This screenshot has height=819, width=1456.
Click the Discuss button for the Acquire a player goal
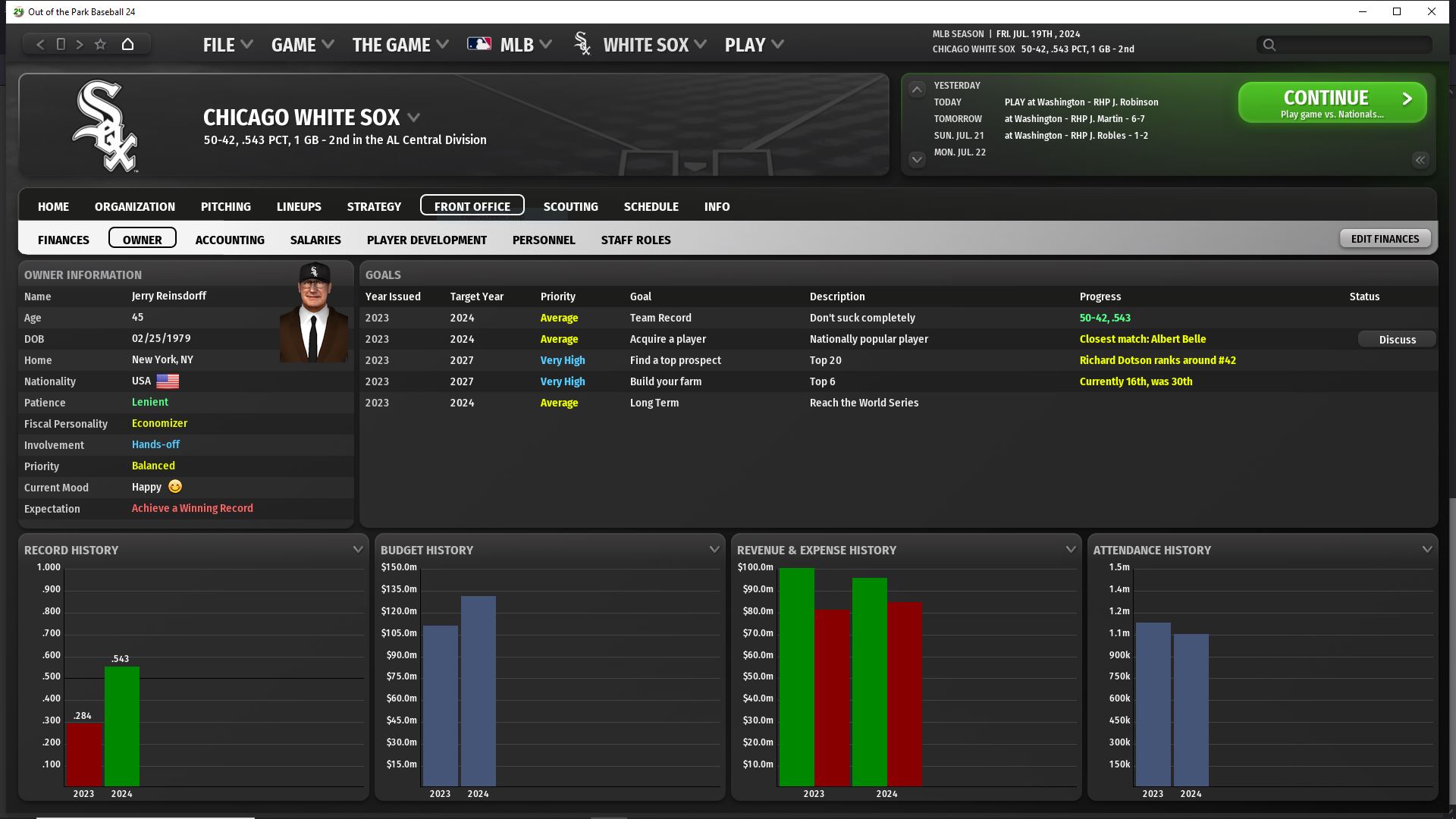pos(1397,340)
